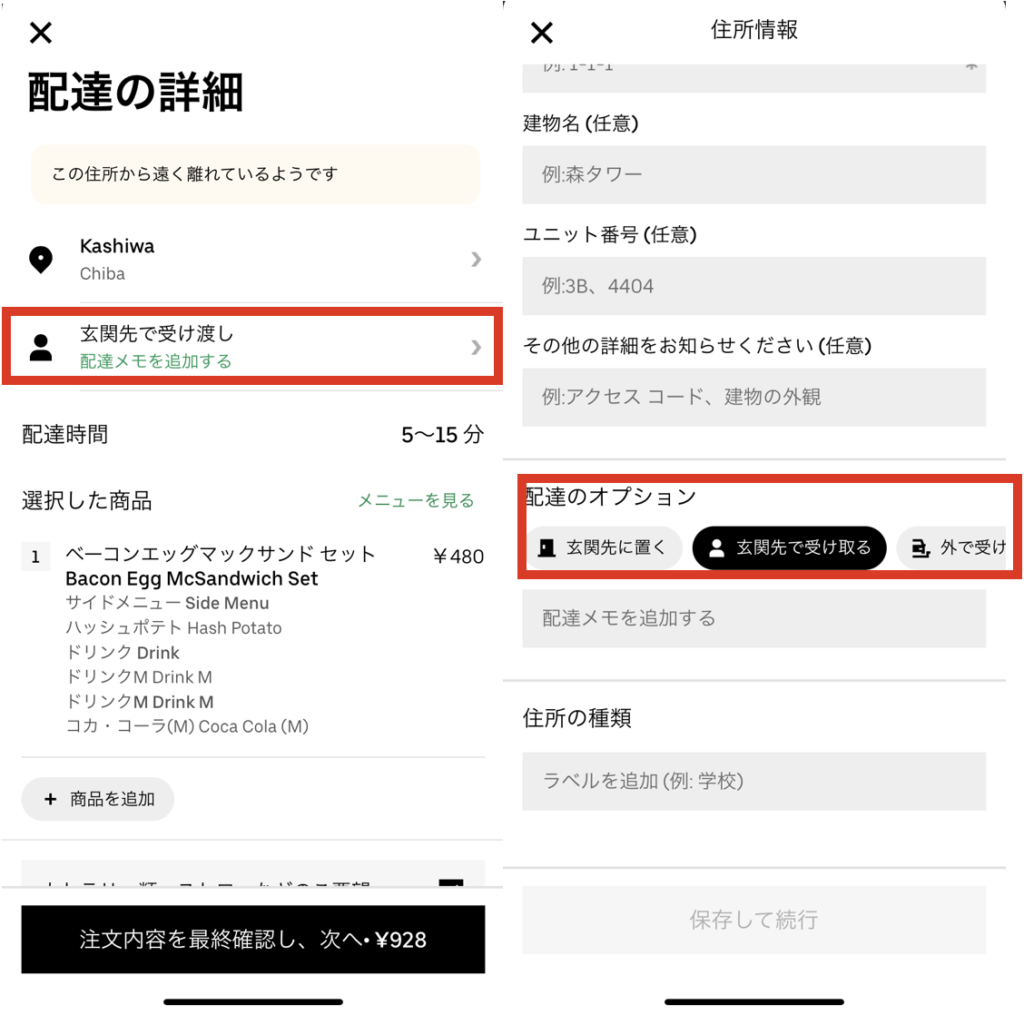Open the 配達メモを追加する green link
Screen dimensions: 1024x1015
[x=155, y=361]
